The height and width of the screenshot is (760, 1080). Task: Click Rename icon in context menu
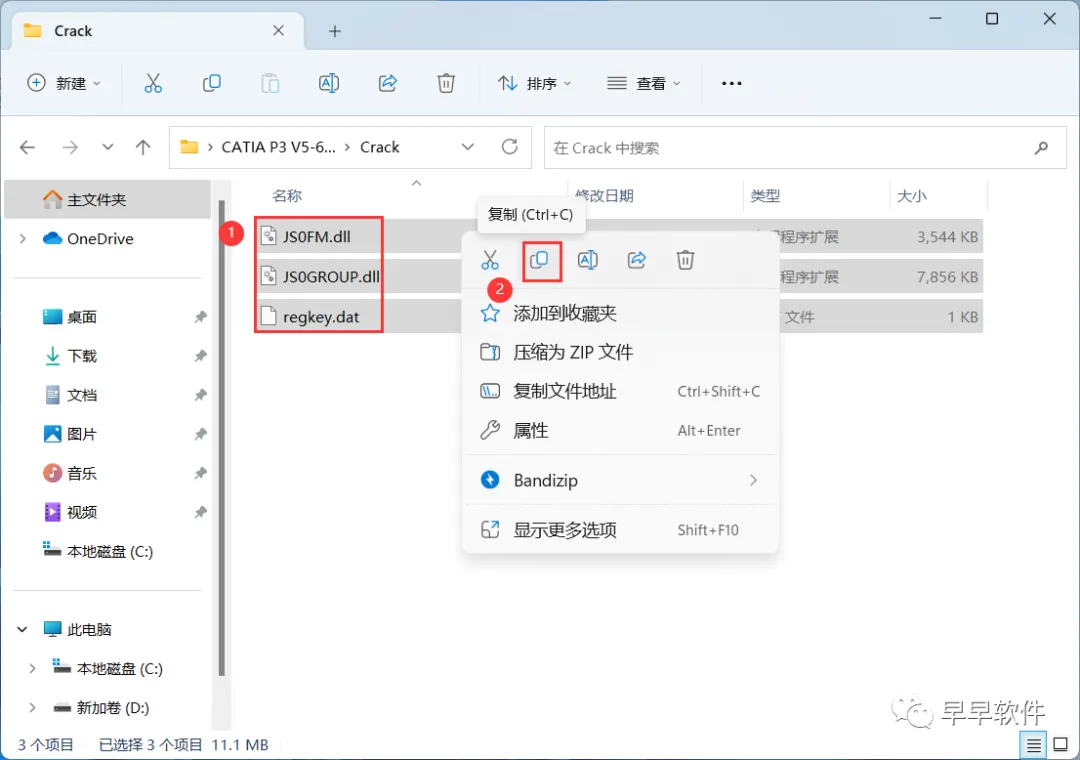tap(588, 260)
